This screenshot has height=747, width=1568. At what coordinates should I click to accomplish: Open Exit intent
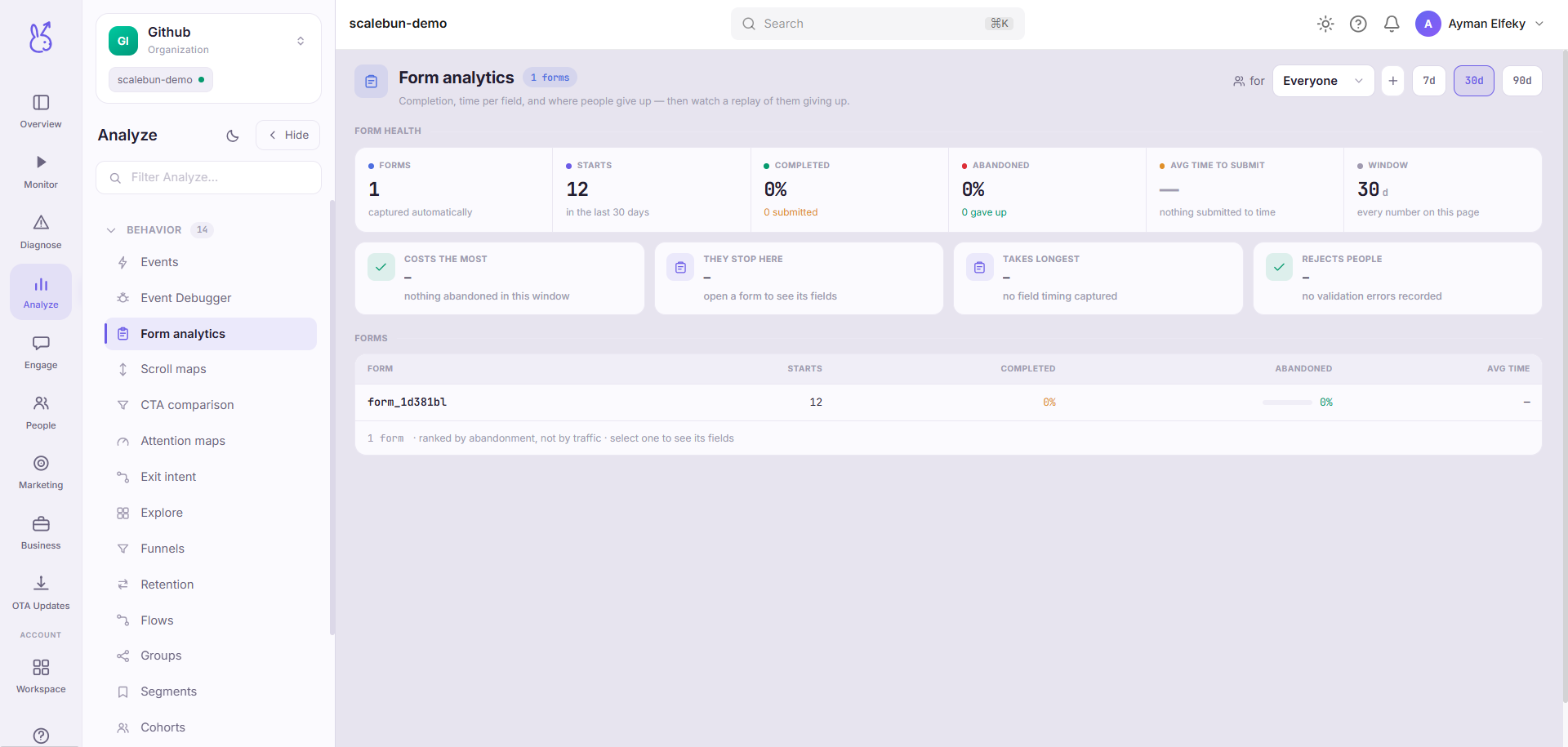pos(211,477)
